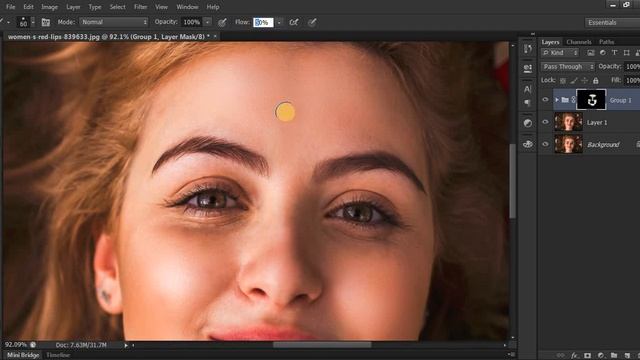Open the Opacity slider arrow
Image resolution: width=640 pixels, height=360 pixels.
[208, 22]
